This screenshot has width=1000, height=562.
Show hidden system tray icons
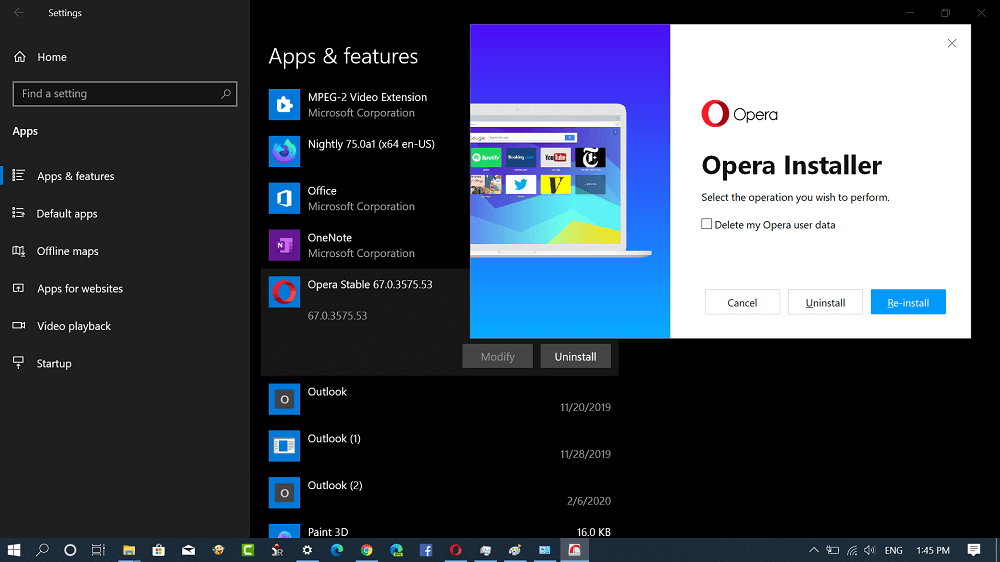(x=814, y=550)
